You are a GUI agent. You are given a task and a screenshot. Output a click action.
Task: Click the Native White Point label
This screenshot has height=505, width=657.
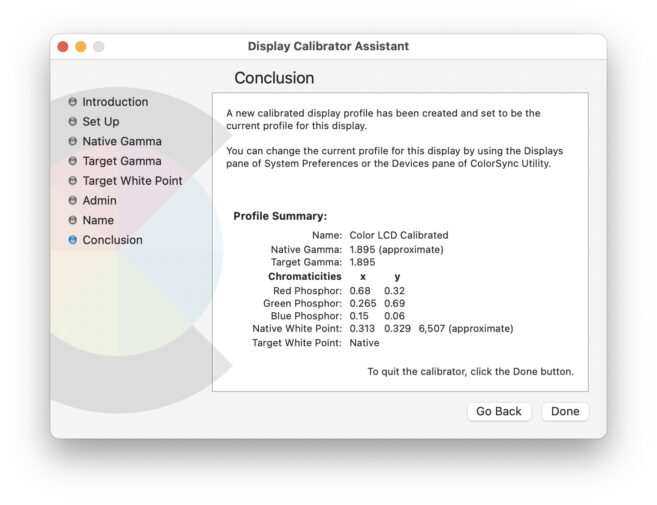coord(297,329)
